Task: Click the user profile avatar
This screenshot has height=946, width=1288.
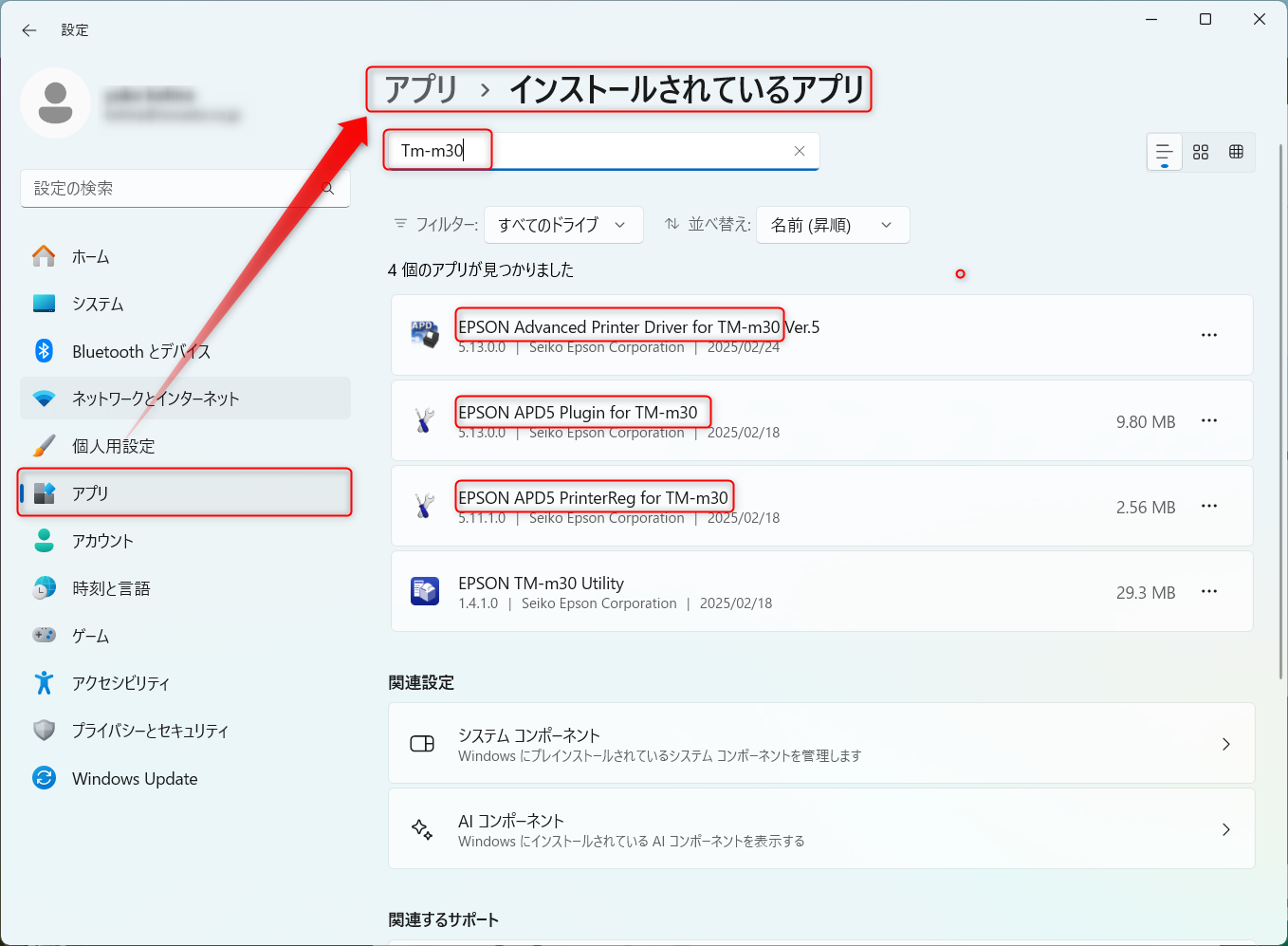Action: pyautogui.click(x=55, y=102)
